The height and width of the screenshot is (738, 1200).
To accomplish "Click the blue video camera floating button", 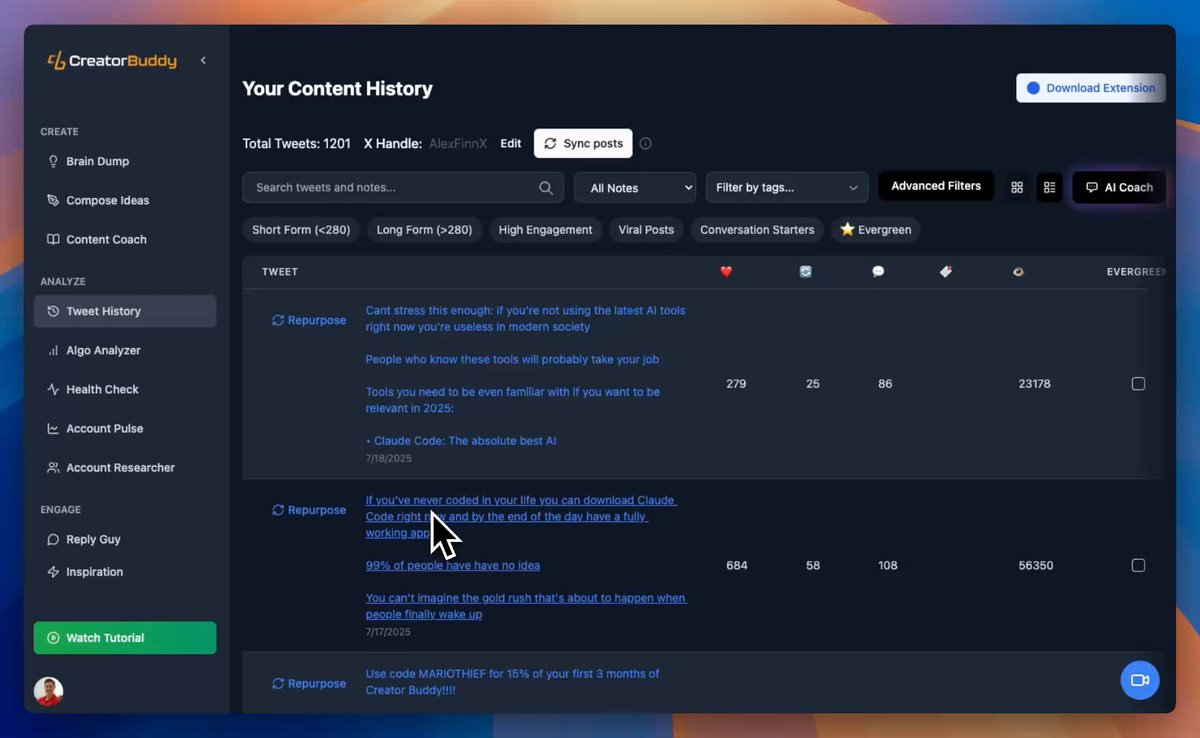I will tap(1140, 680).
